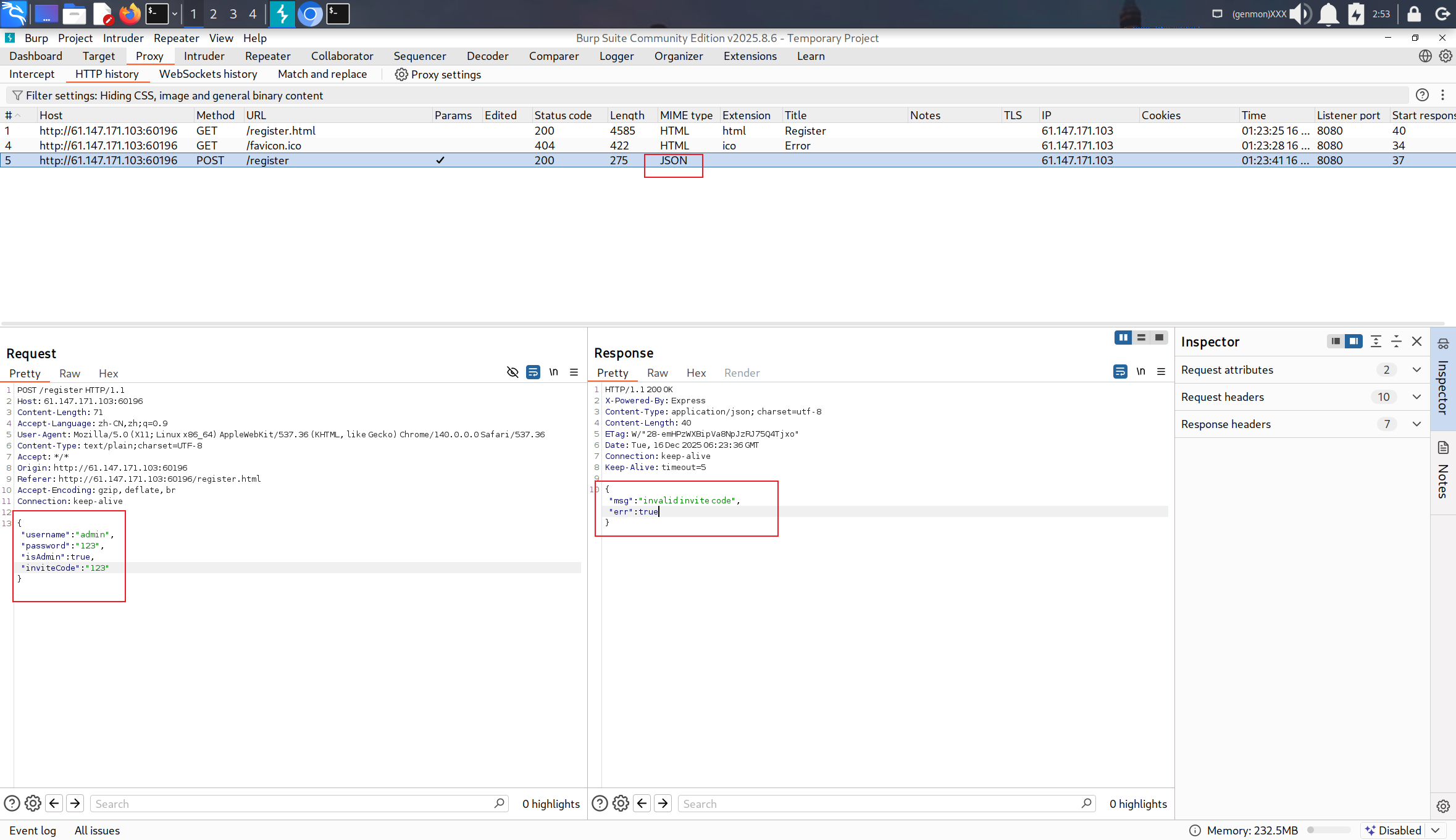Go to next Response search match arrow
The image size is (1456, 840).
click(x=663, y=803)
